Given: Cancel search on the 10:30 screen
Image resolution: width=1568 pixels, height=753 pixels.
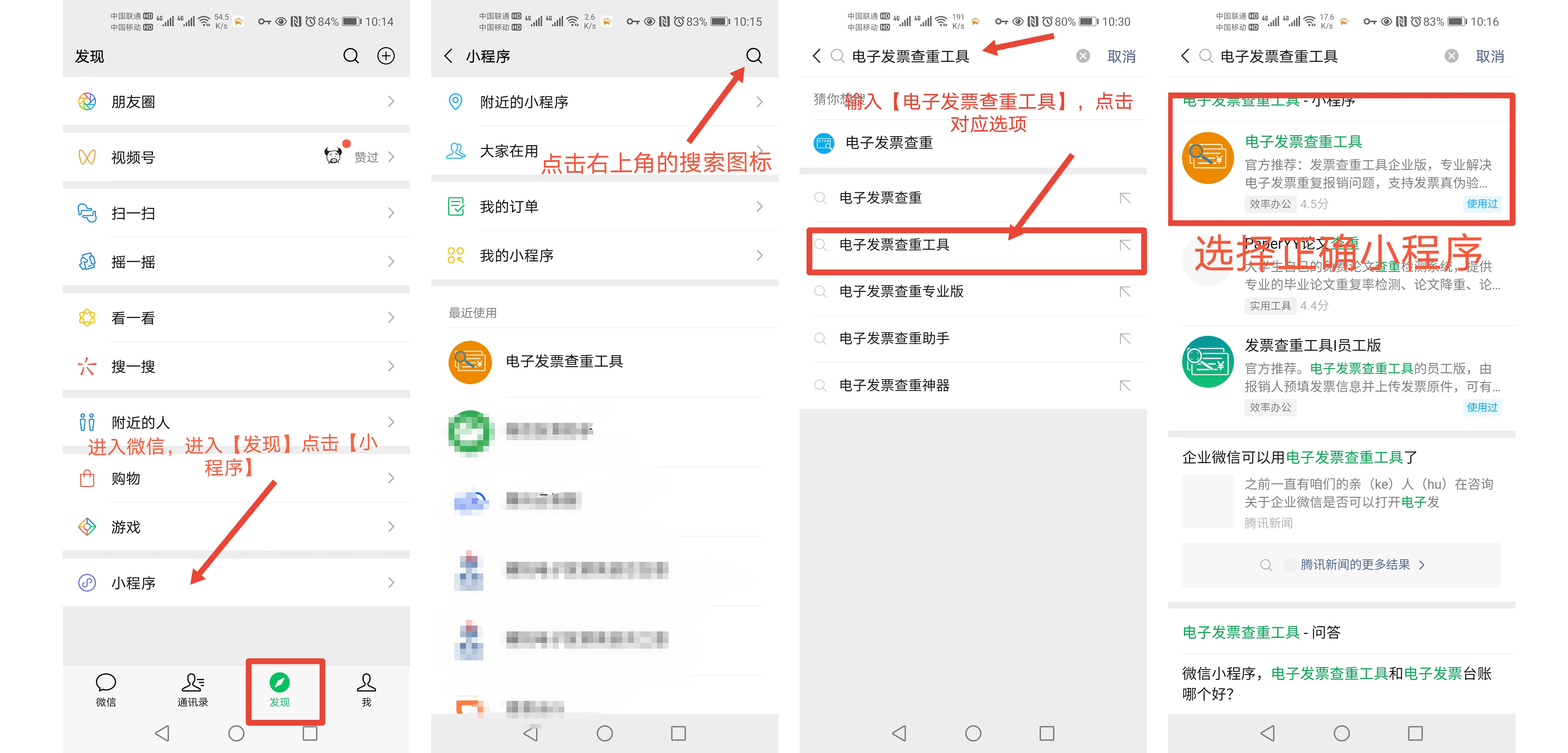Looking at the screenshot, I should click(1121, 56).
